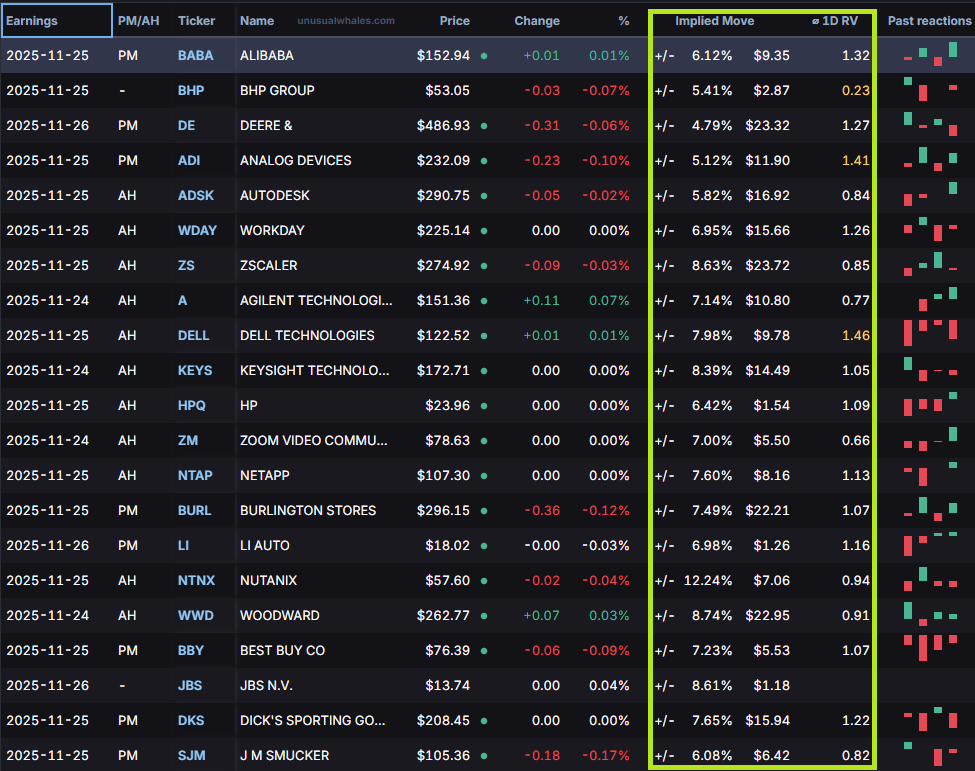
Task: Click the Past reactions column header
Action: pos(929,21)
